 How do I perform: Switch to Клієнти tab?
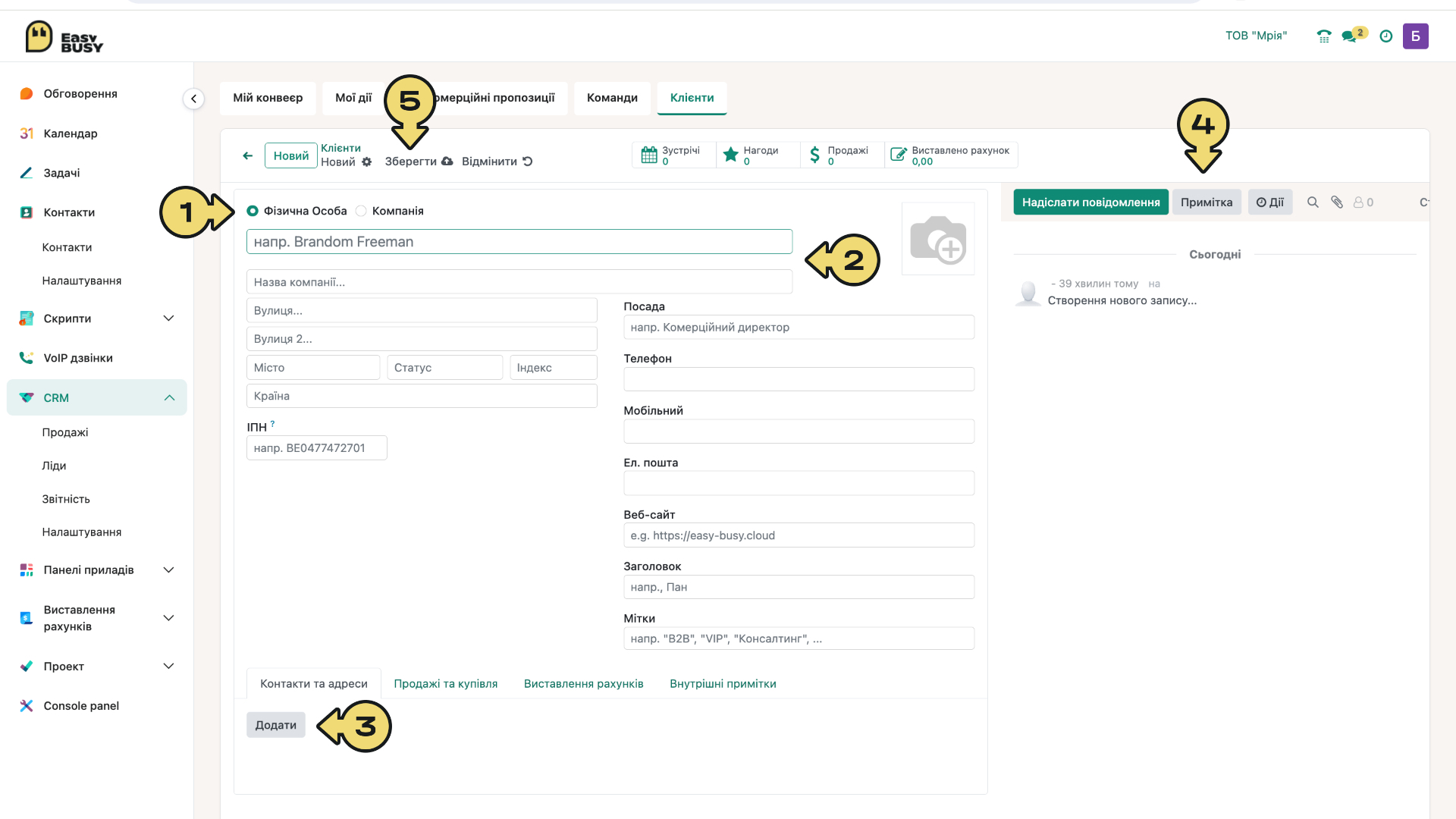click(692, 98)
